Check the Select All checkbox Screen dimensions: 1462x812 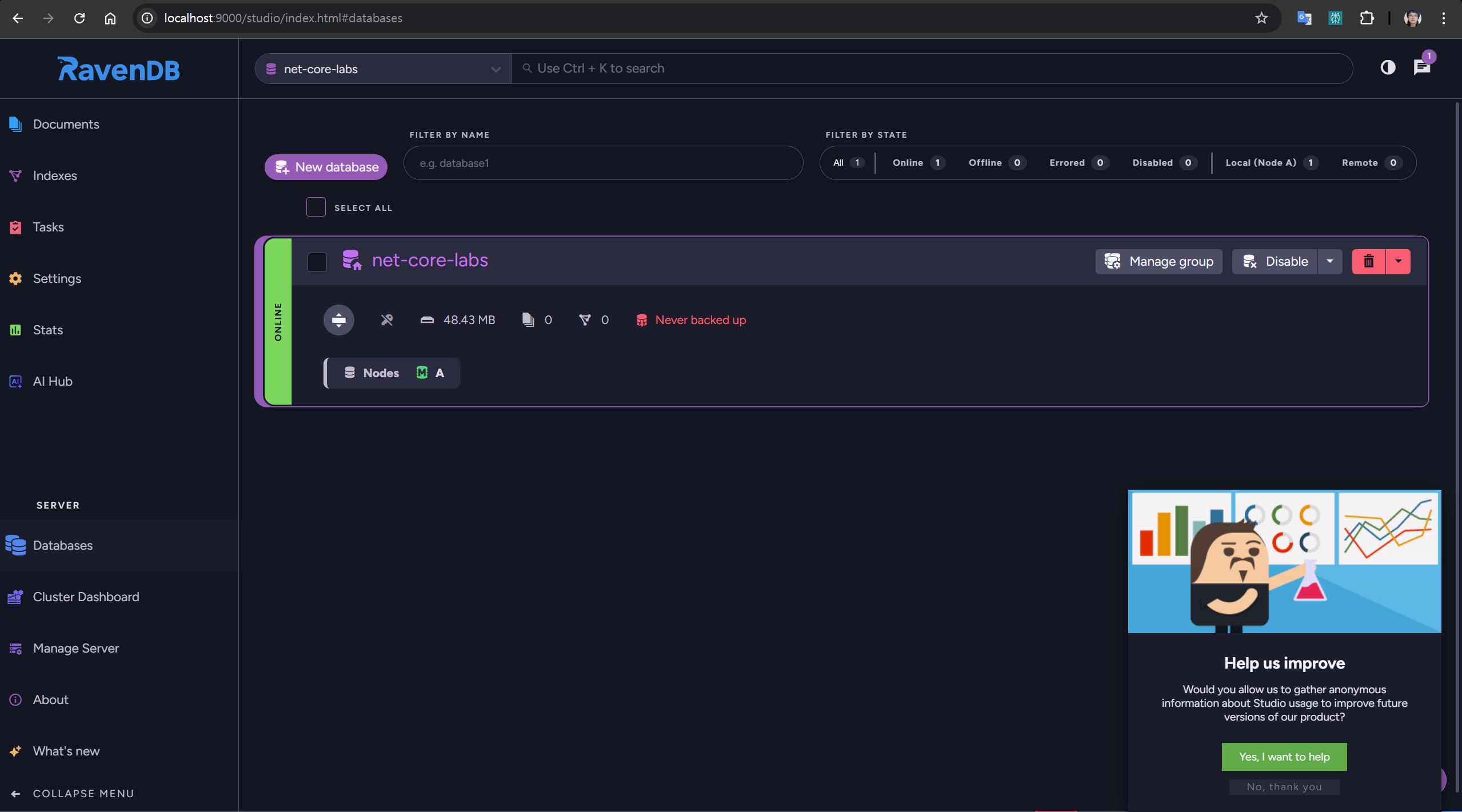(x=316, y=207)
